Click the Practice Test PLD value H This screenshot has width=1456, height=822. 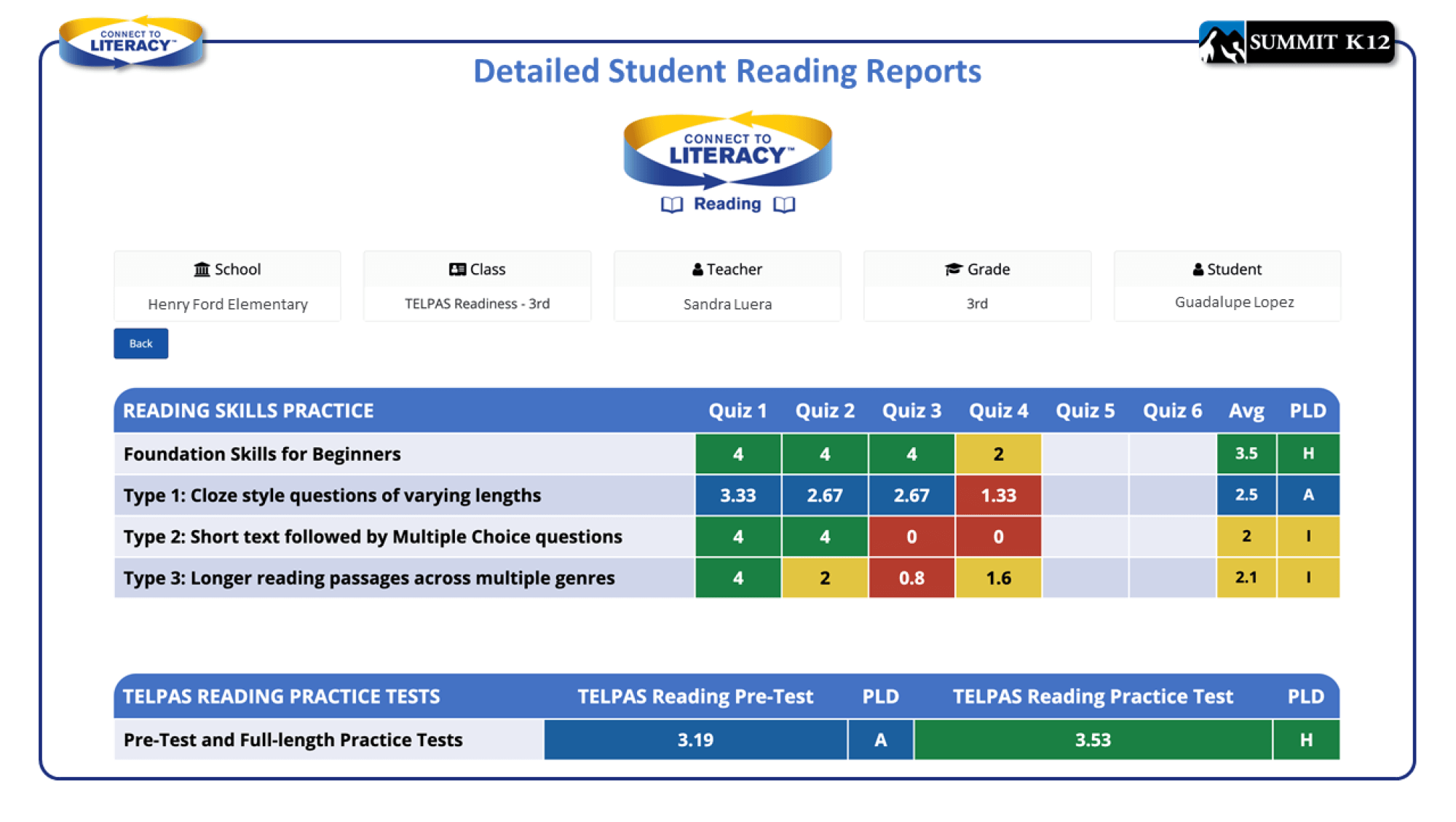point(1307,740)
